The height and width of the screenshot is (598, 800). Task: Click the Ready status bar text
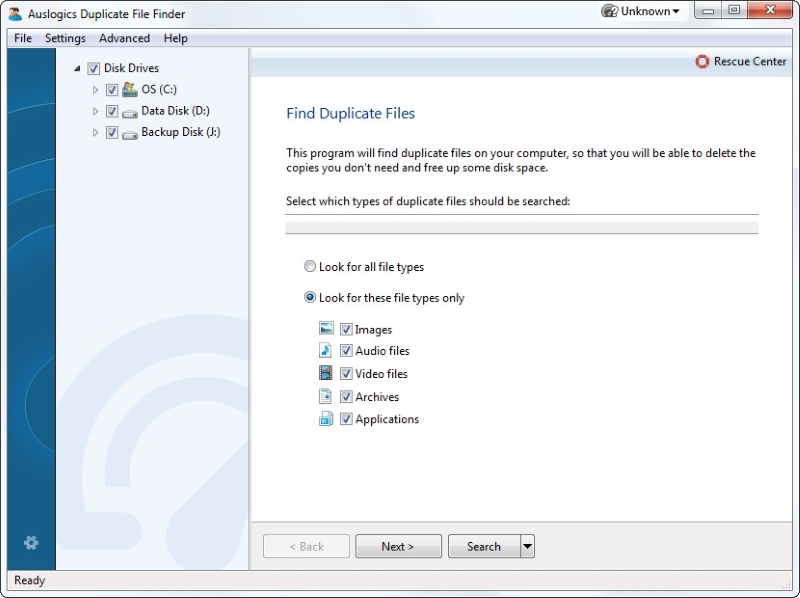point(30,581)
